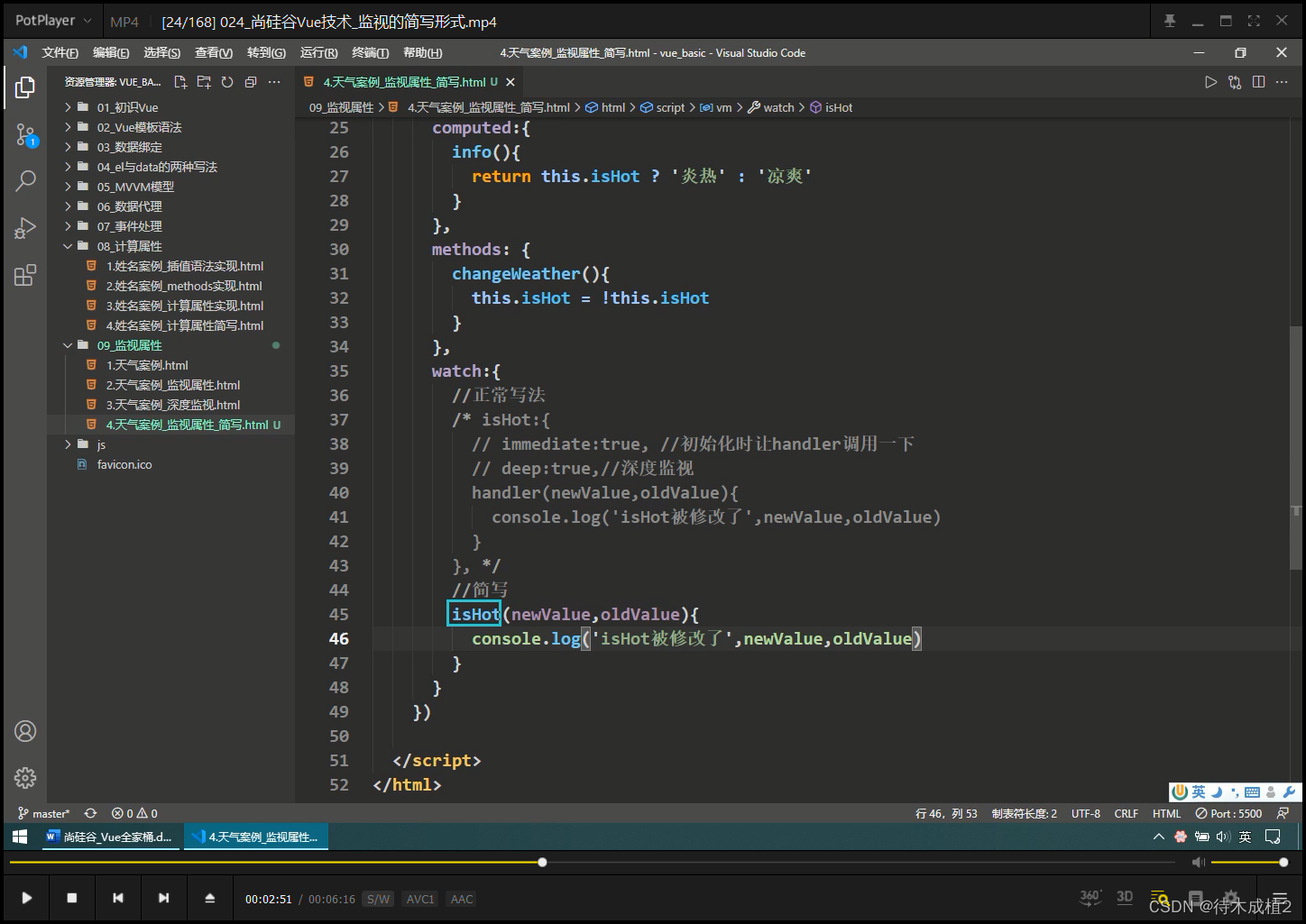Open the Accounts icon in the activity bar
Screen dimensions: 1306x924
click(x=25, y=731)
